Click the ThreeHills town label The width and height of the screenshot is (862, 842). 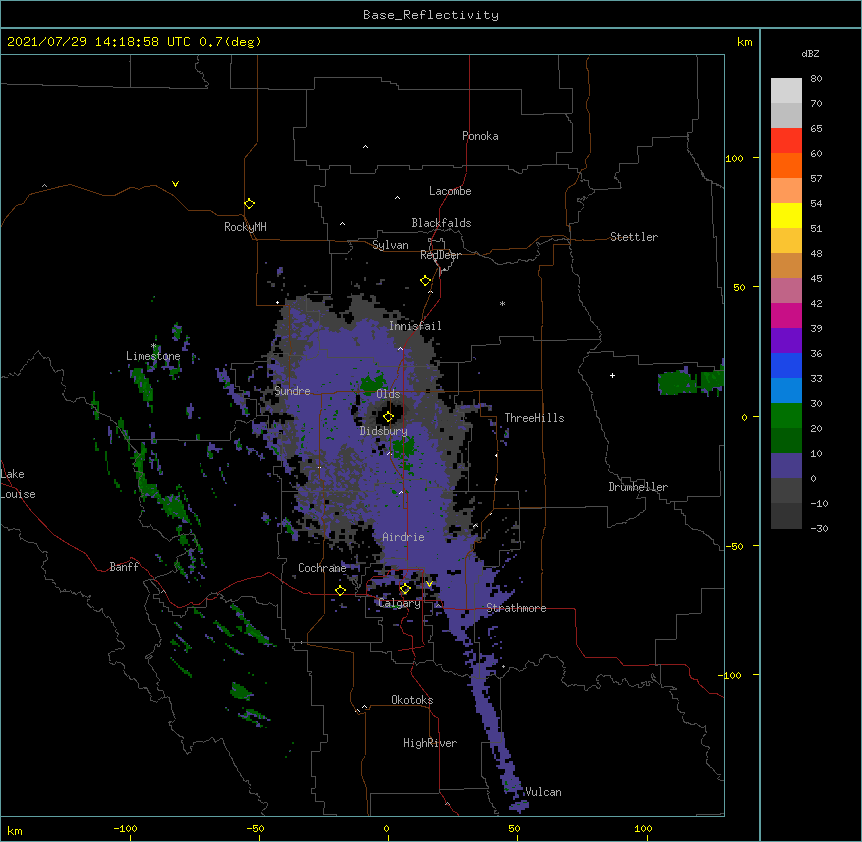(x=534, y=418)
